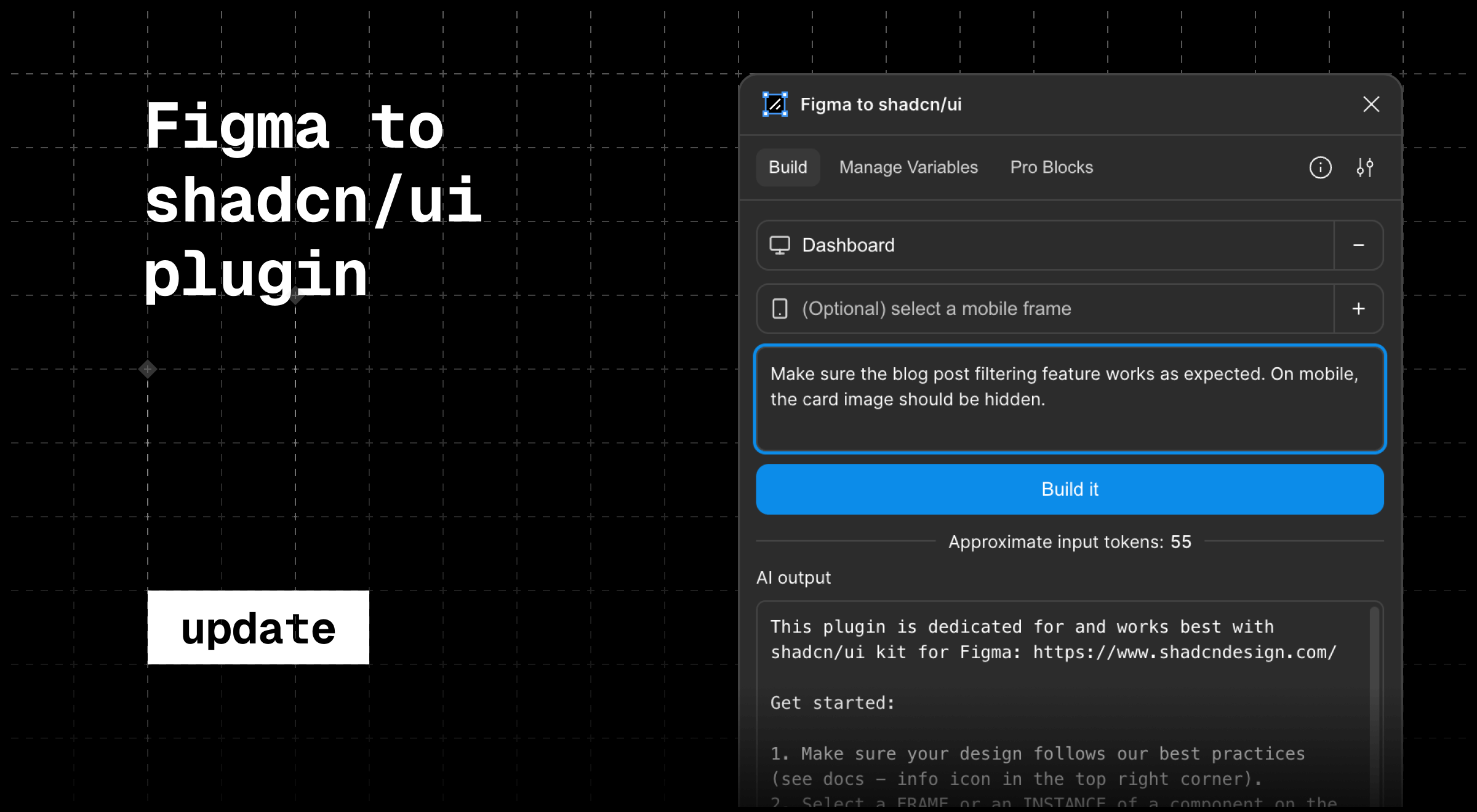Close the Figma to shadcn/ui plugin panel

point(1371,104)
